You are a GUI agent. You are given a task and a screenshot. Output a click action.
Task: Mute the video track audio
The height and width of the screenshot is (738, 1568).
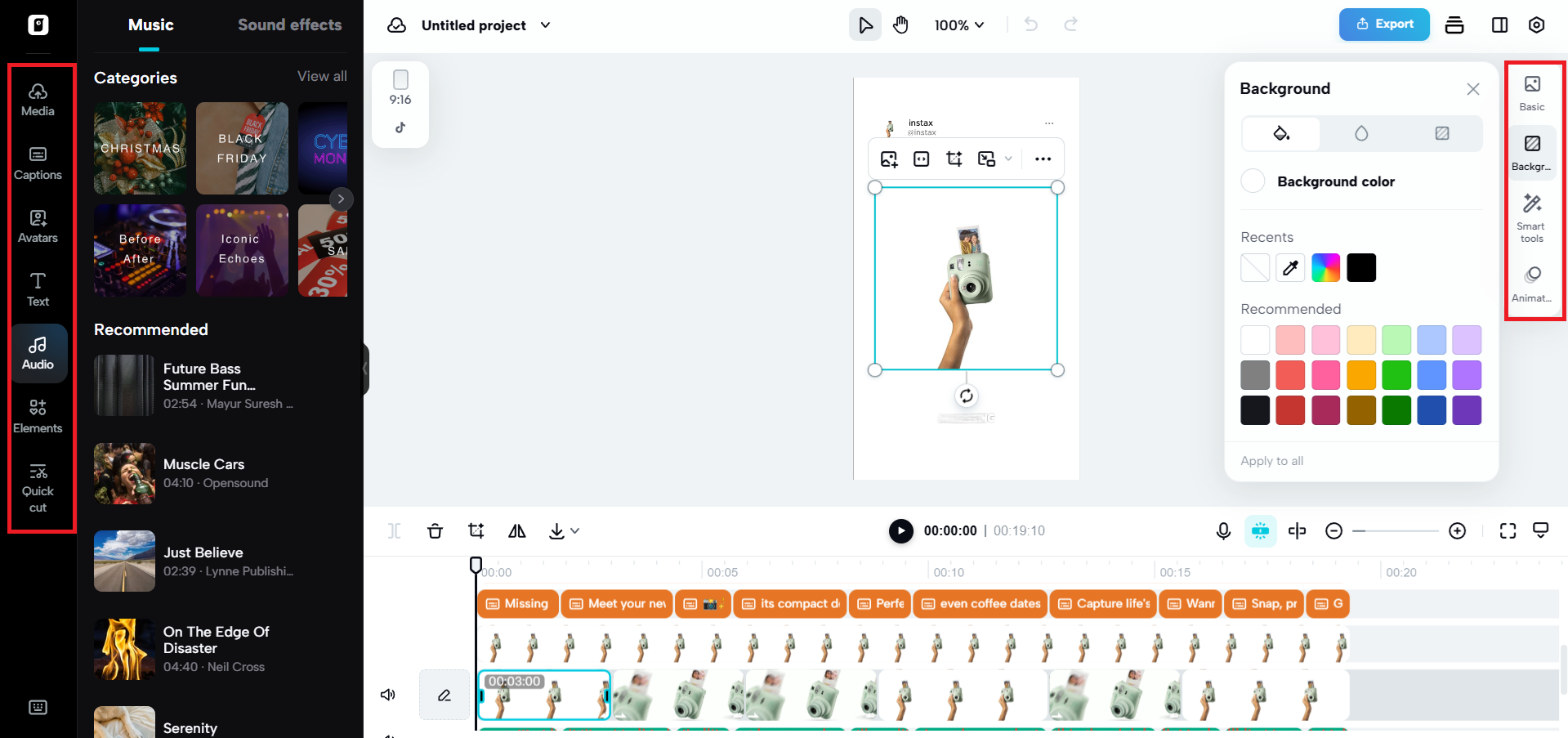(388, 695)
